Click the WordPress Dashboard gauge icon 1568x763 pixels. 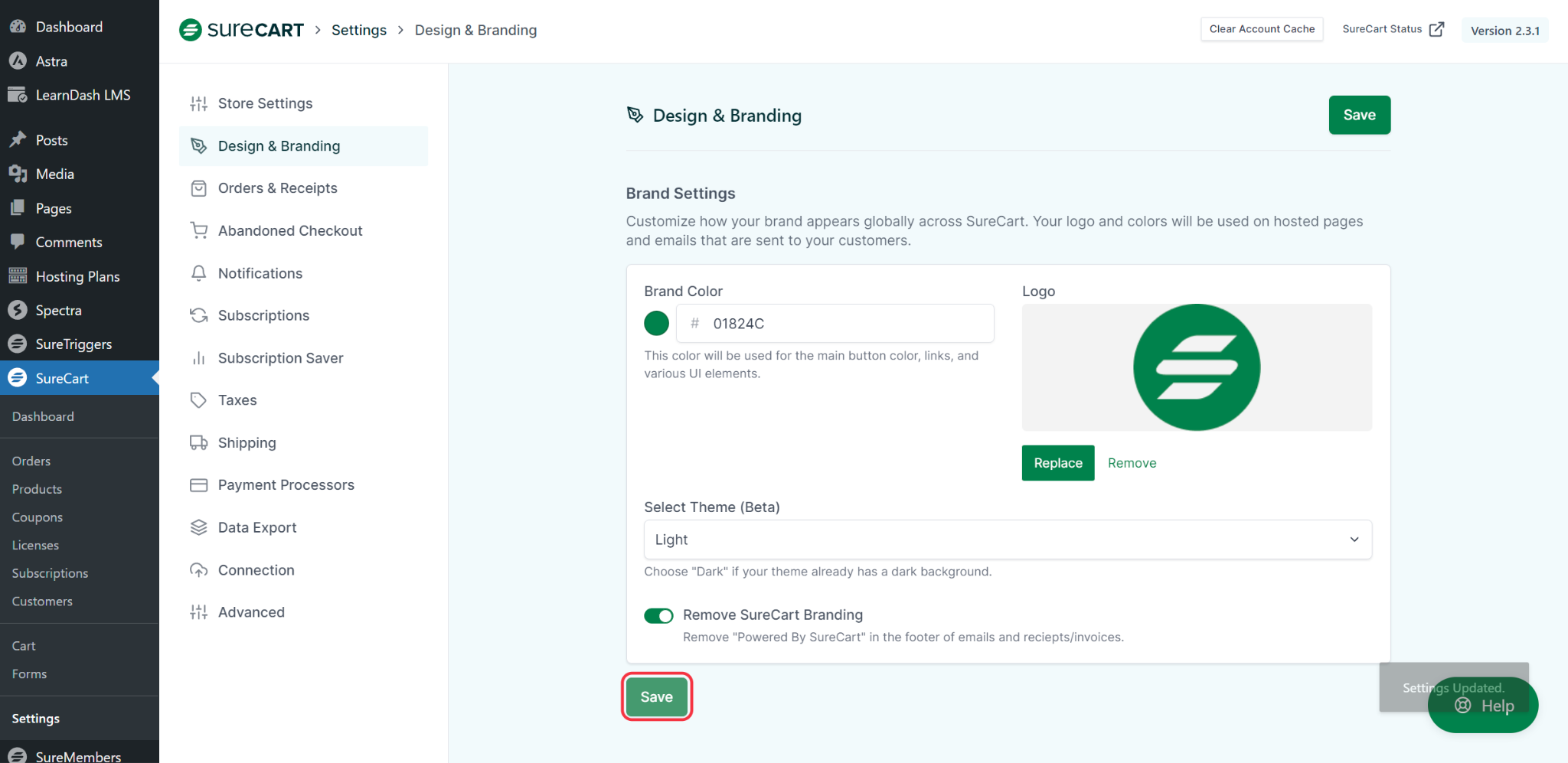point(18,27)
